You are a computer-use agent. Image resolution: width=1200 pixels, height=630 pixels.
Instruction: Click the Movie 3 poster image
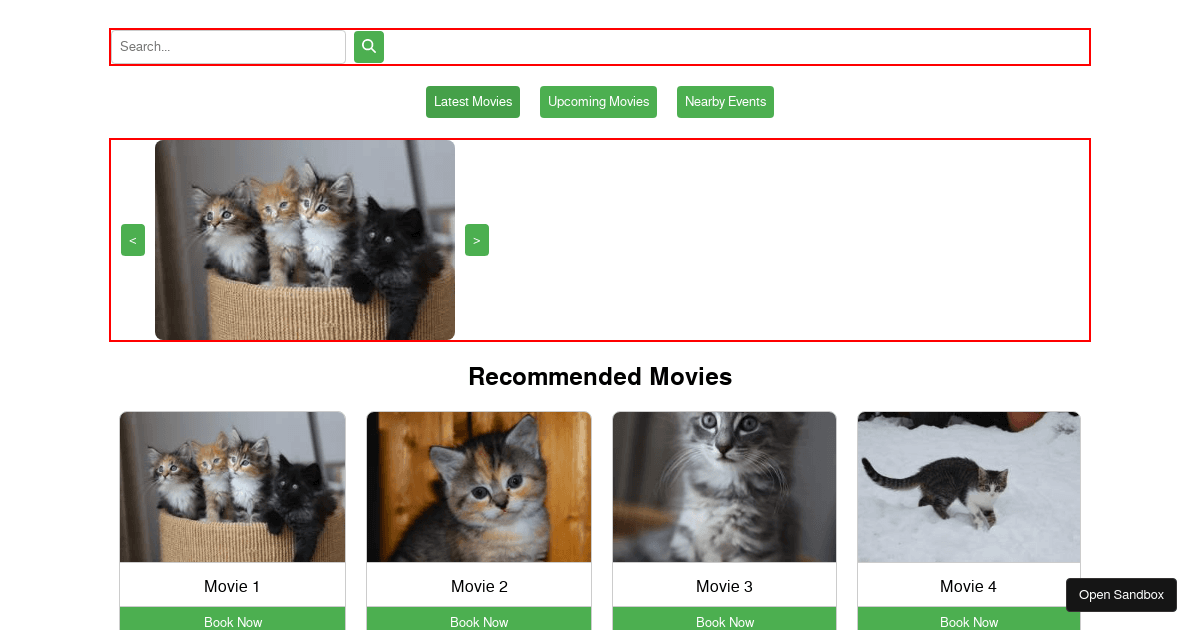724,487
